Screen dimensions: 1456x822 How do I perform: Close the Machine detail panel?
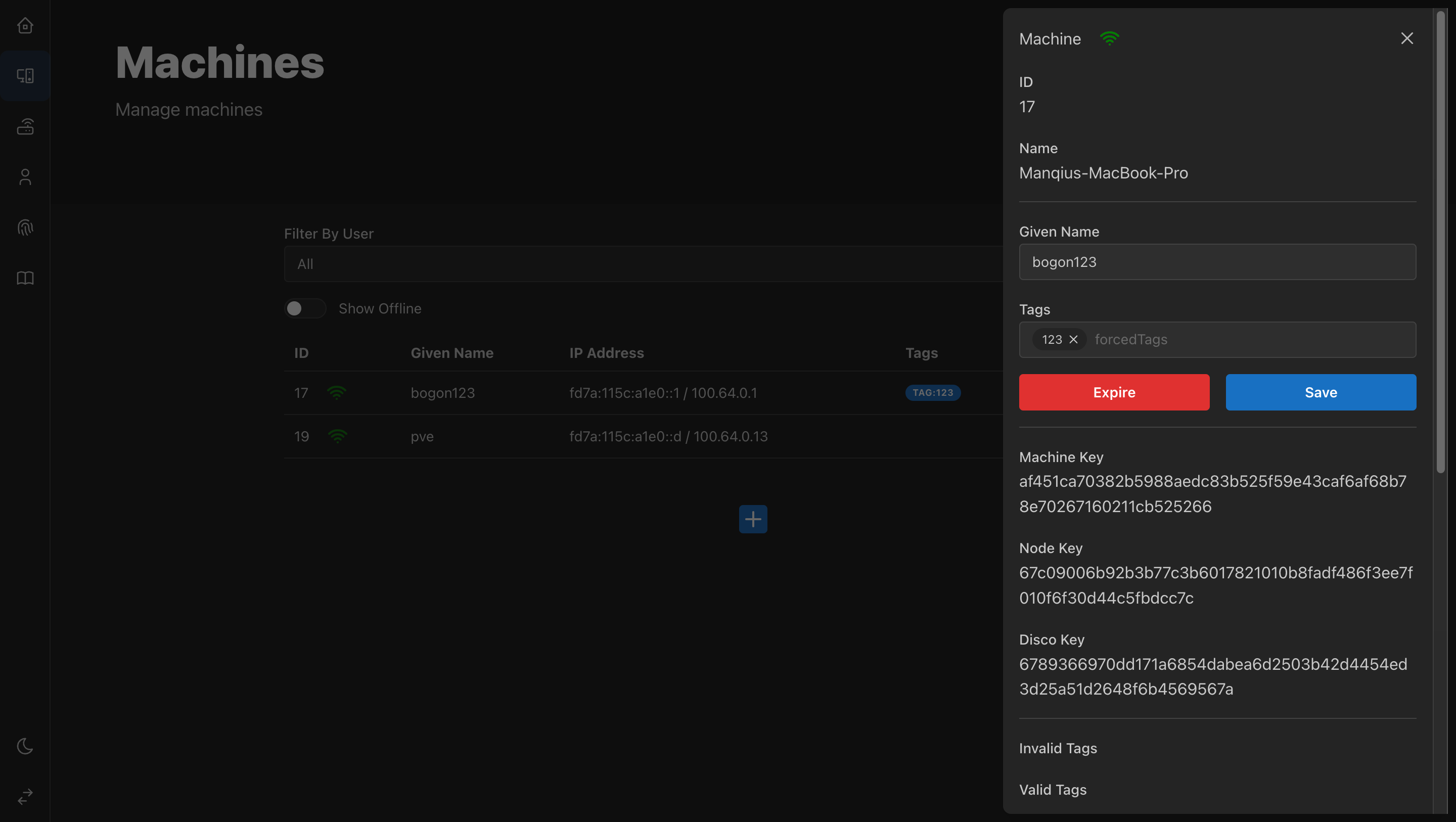pos(1407,38)
